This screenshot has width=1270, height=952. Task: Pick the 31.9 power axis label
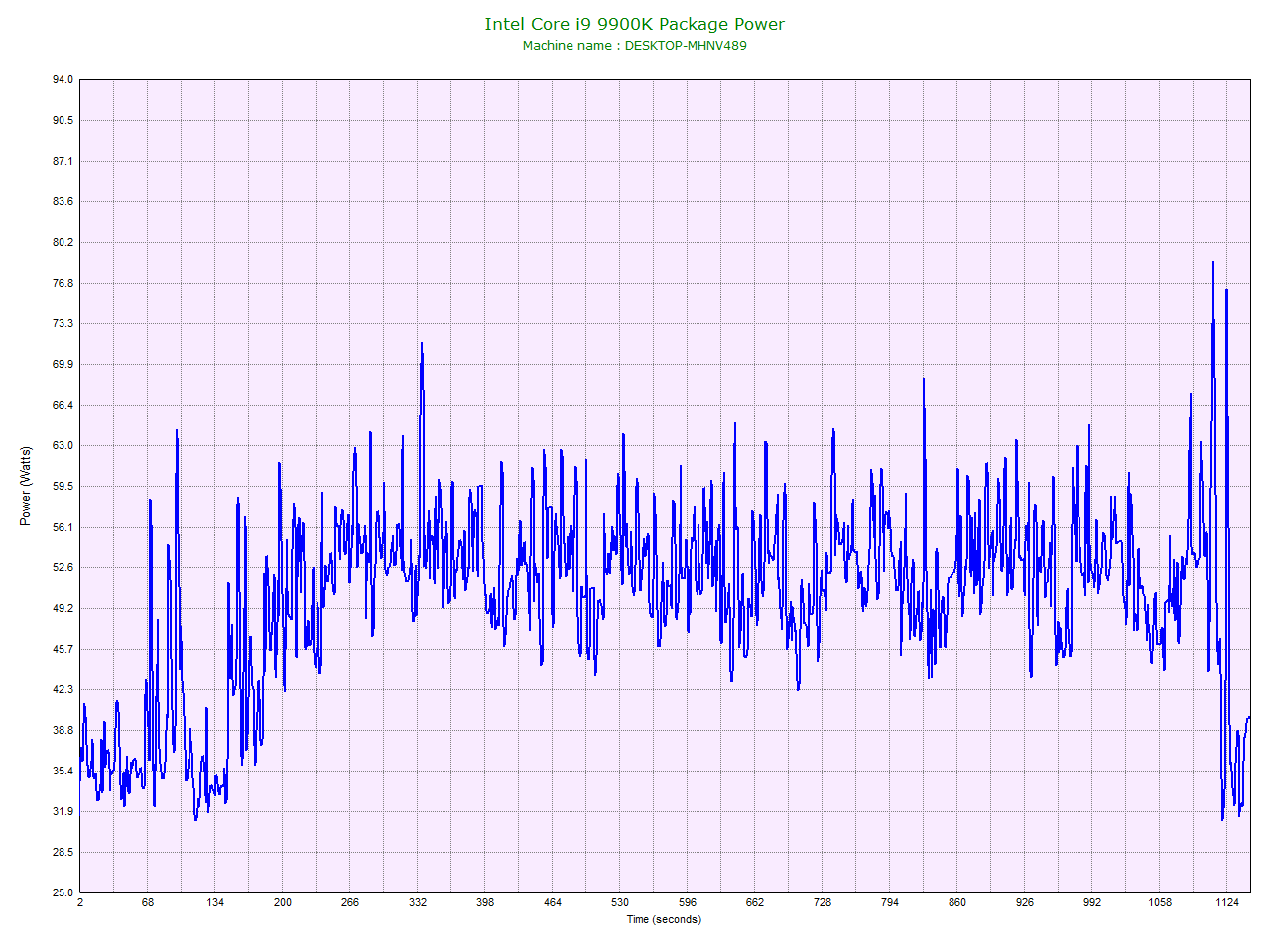63,812
